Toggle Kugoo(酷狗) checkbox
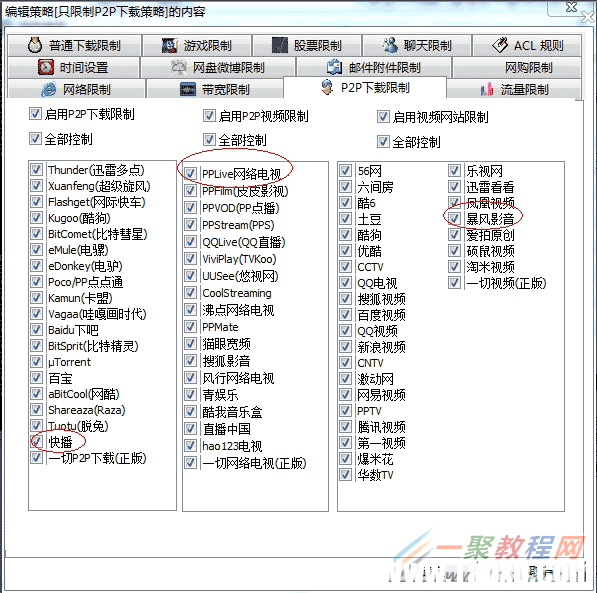The width and height of the screenshot is (597, 593). point(37,217)
